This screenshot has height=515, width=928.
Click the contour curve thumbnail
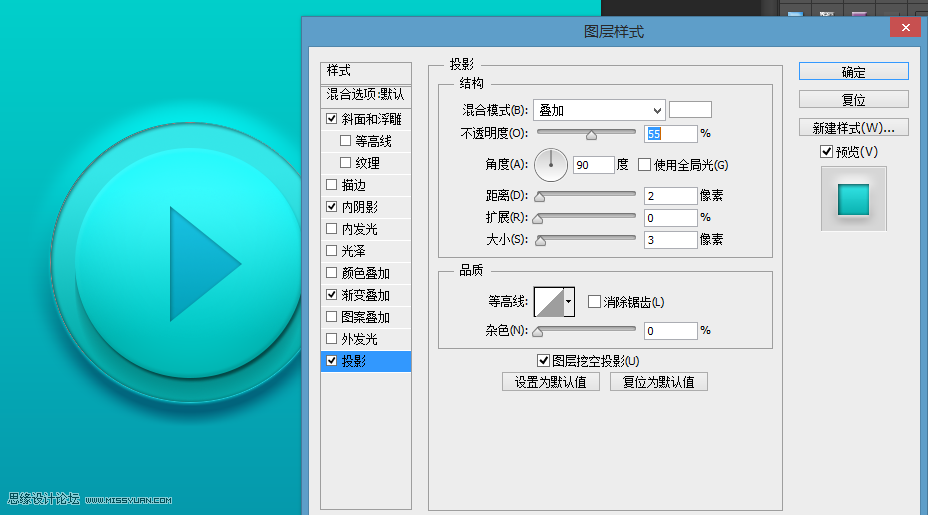point(549,302)
